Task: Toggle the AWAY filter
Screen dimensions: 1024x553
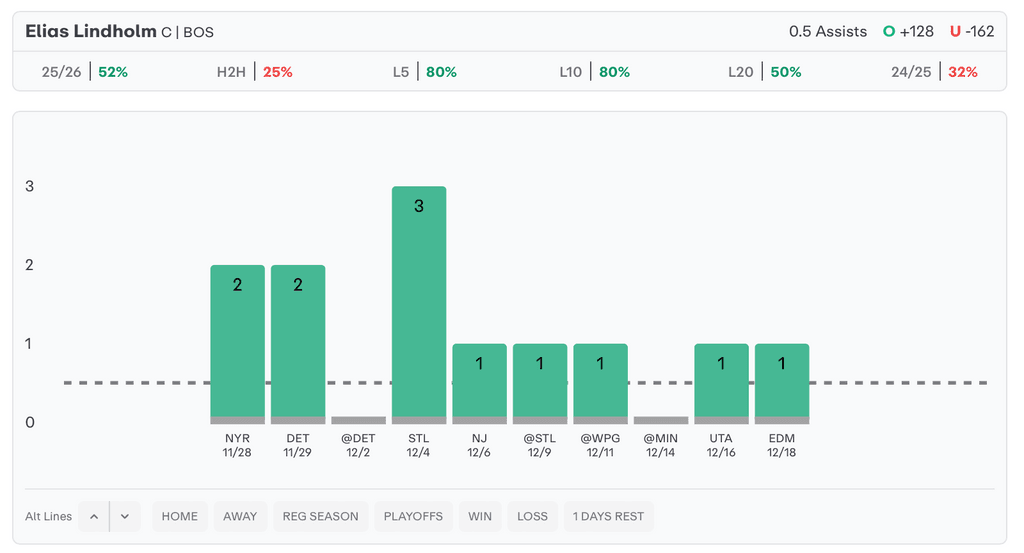Action: tap(240, 516)
